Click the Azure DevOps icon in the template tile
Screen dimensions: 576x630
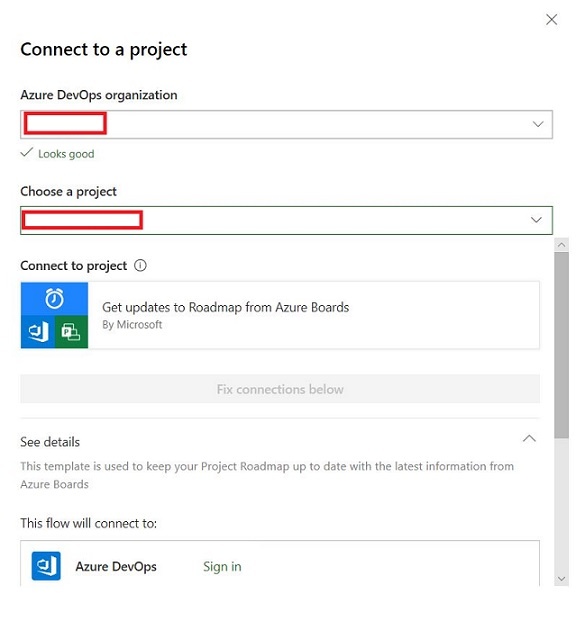(38, 331)
